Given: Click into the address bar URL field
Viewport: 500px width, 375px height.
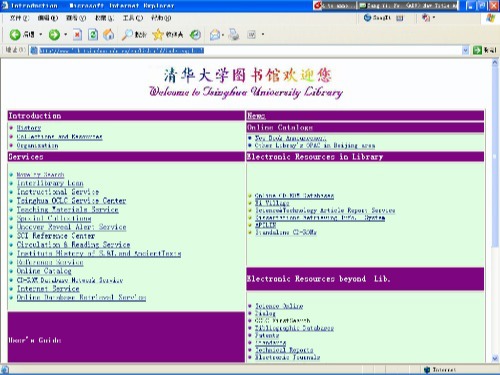Looking at the screenshot, I should (x=247, y=50).
